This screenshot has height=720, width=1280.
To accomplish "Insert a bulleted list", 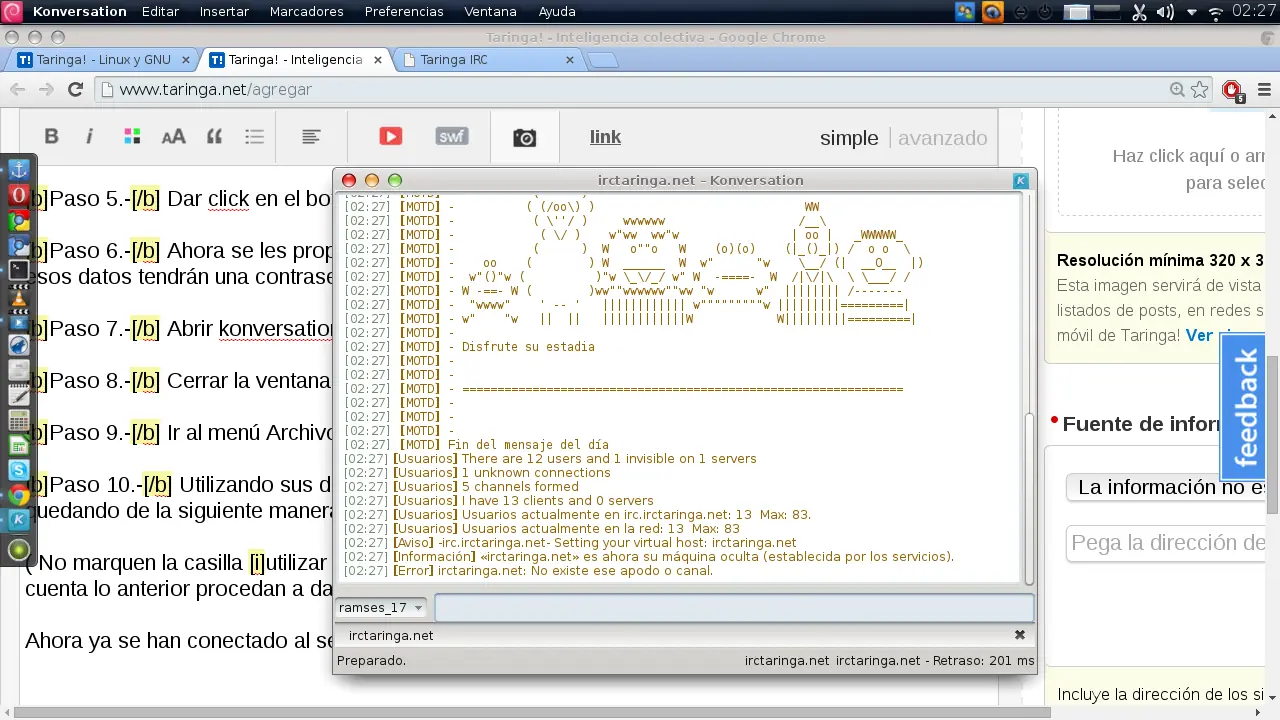I will pos(254,137).
